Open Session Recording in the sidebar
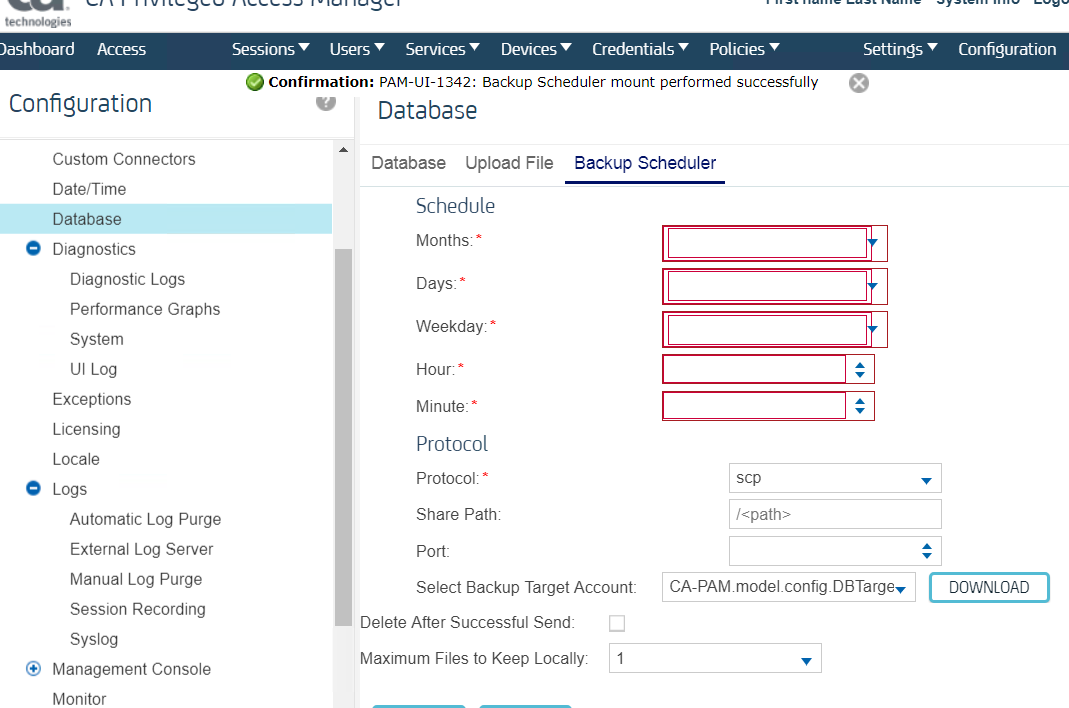 (137, 609)
